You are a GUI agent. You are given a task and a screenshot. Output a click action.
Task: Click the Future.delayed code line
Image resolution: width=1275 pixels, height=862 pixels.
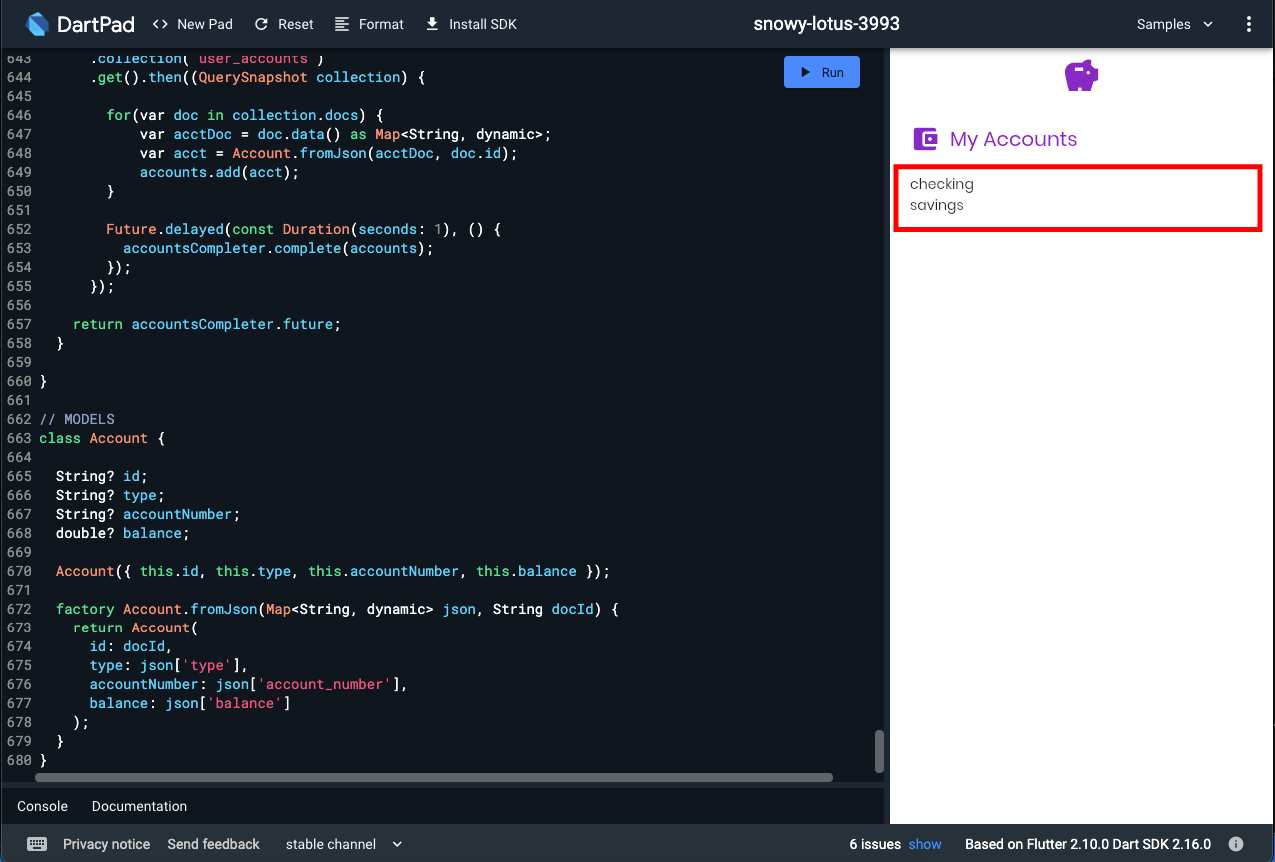303,229
